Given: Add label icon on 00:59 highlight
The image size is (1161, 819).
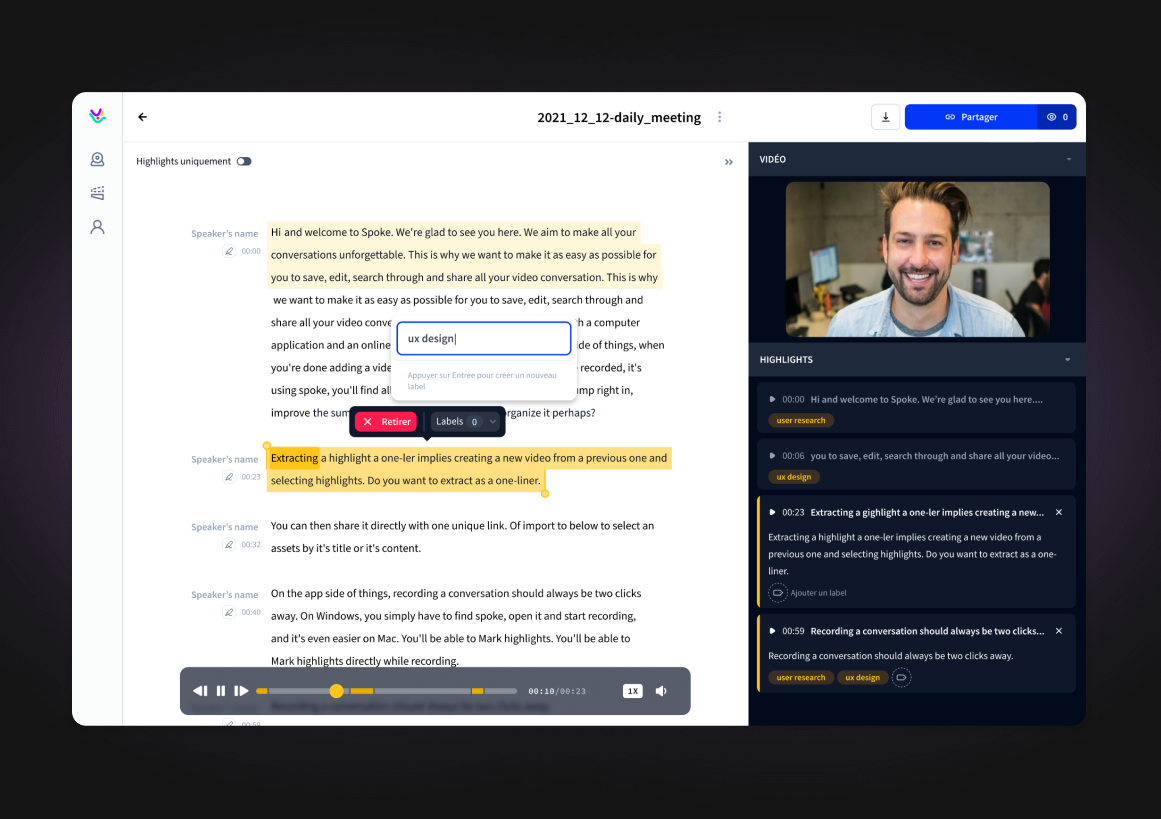Looking at the screenshot, I should (901, 678).
